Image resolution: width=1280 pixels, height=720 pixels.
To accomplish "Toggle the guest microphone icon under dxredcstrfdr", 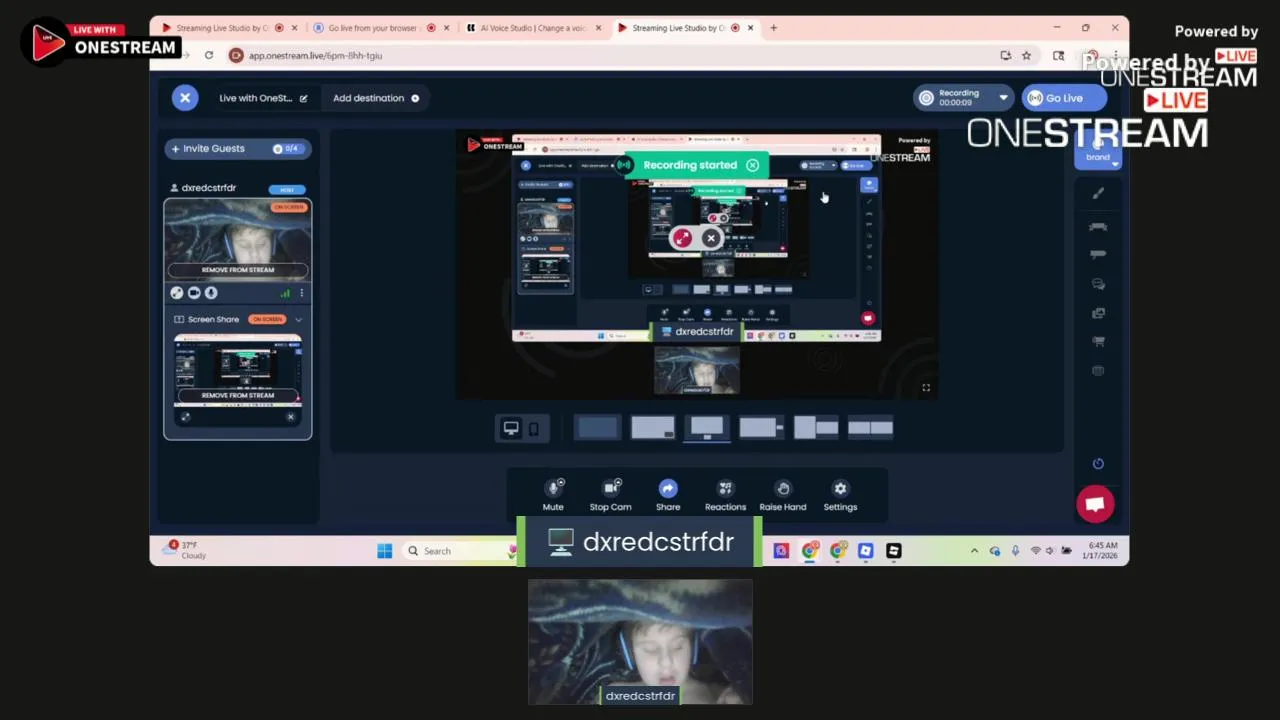I will 211,293.
